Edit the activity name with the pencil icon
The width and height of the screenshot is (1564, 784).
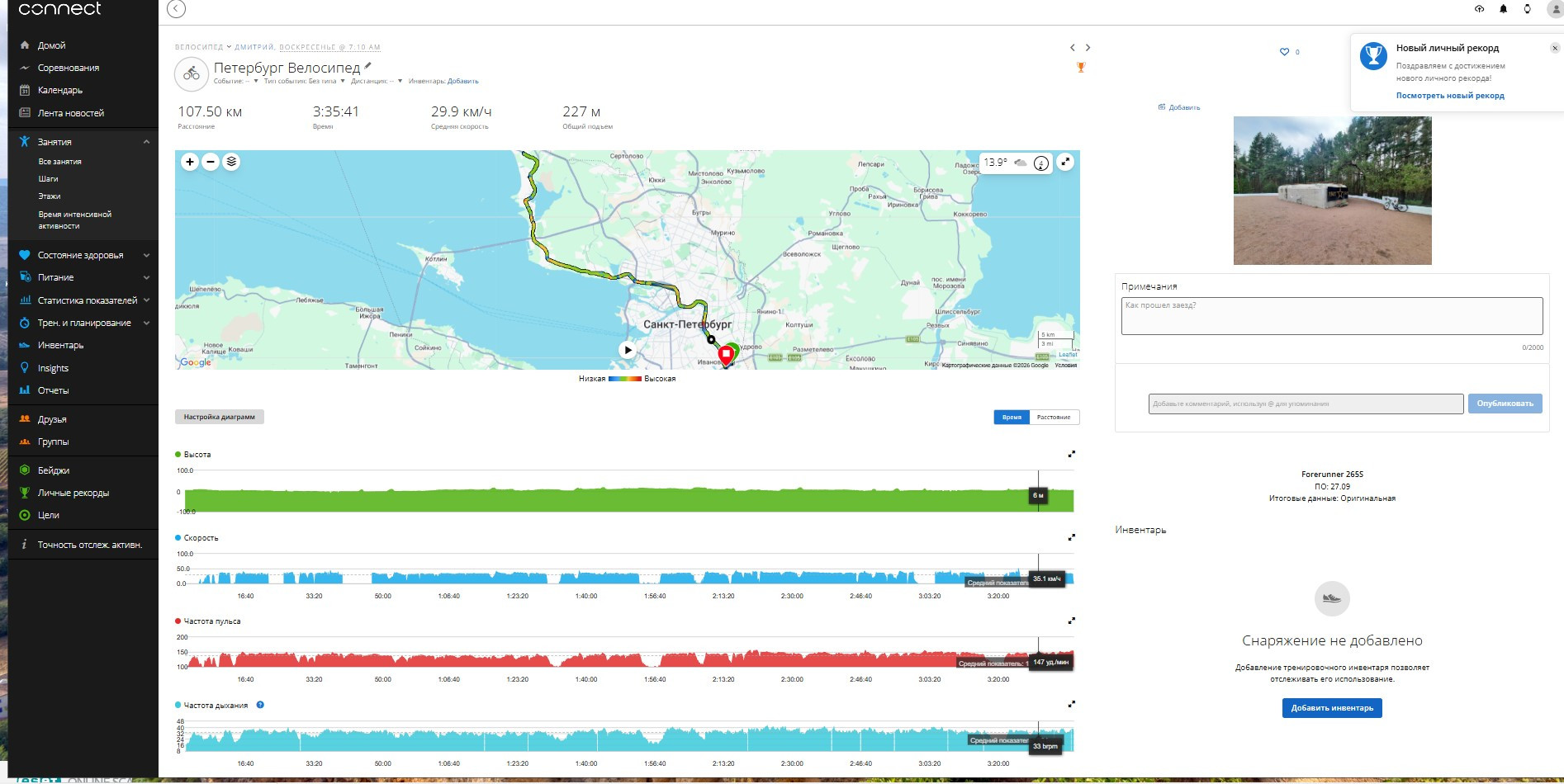pos(368,66)
